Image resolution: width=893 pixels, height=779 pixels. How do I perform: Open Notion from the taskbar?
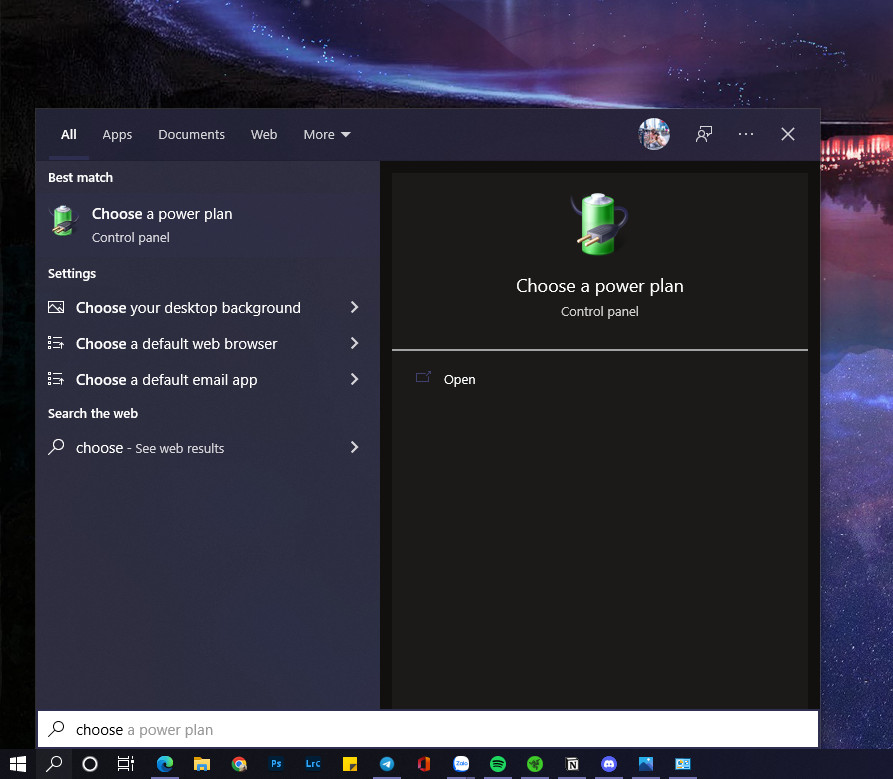572,764
